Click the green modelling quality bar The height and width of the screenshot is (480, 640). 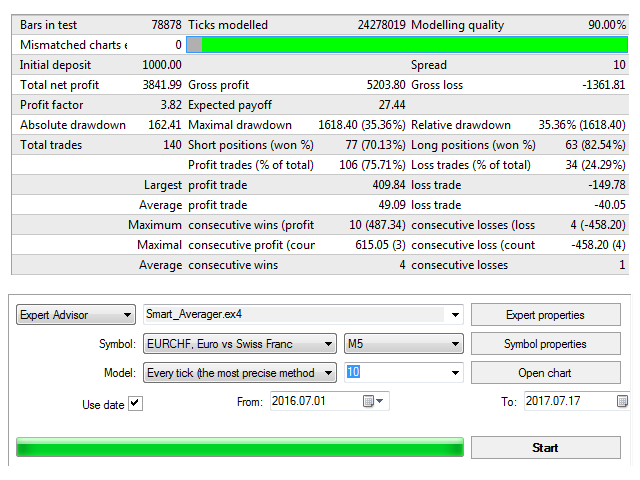[407, 44]
